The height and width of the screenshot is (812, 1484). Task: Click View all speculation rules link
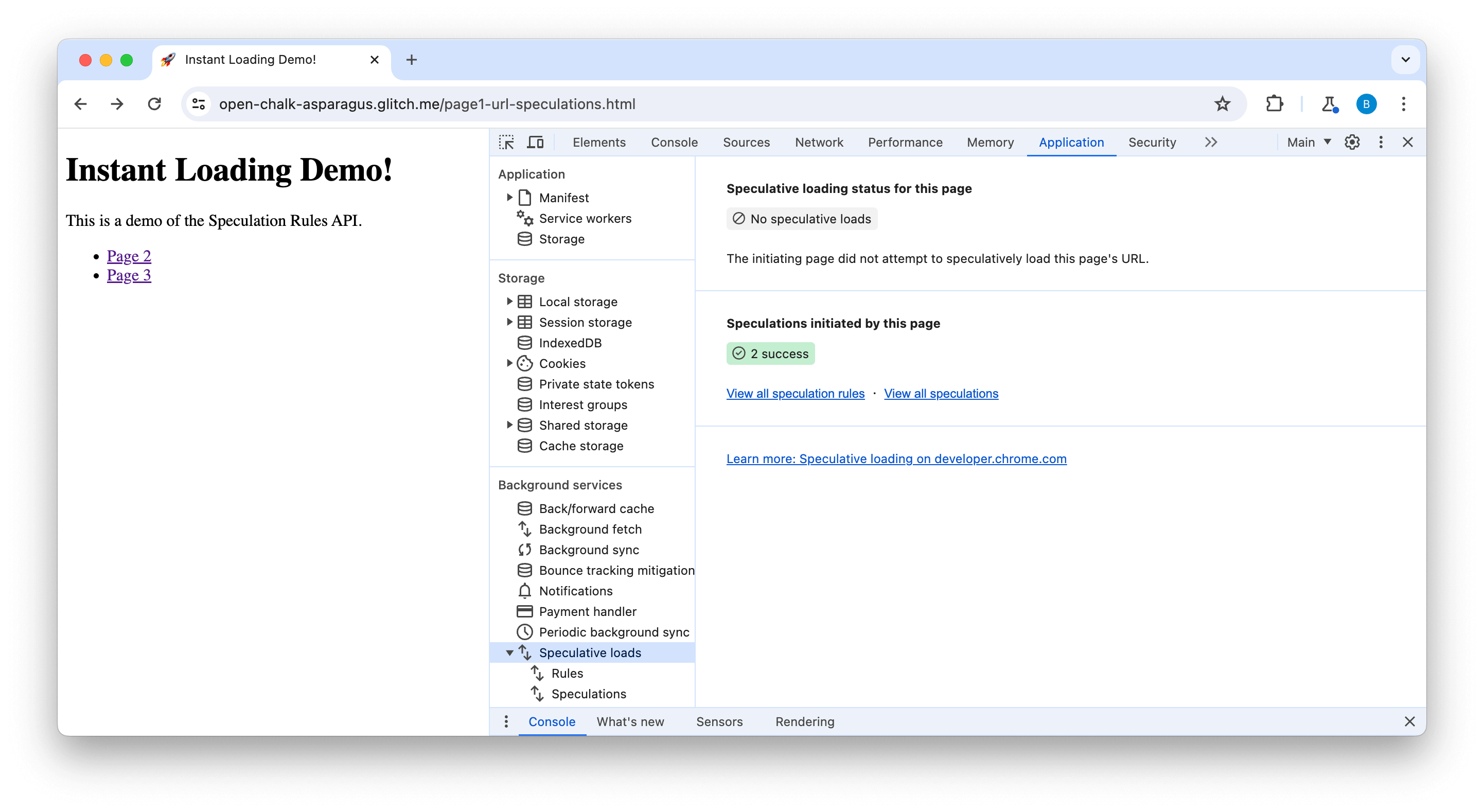[795, 393]
